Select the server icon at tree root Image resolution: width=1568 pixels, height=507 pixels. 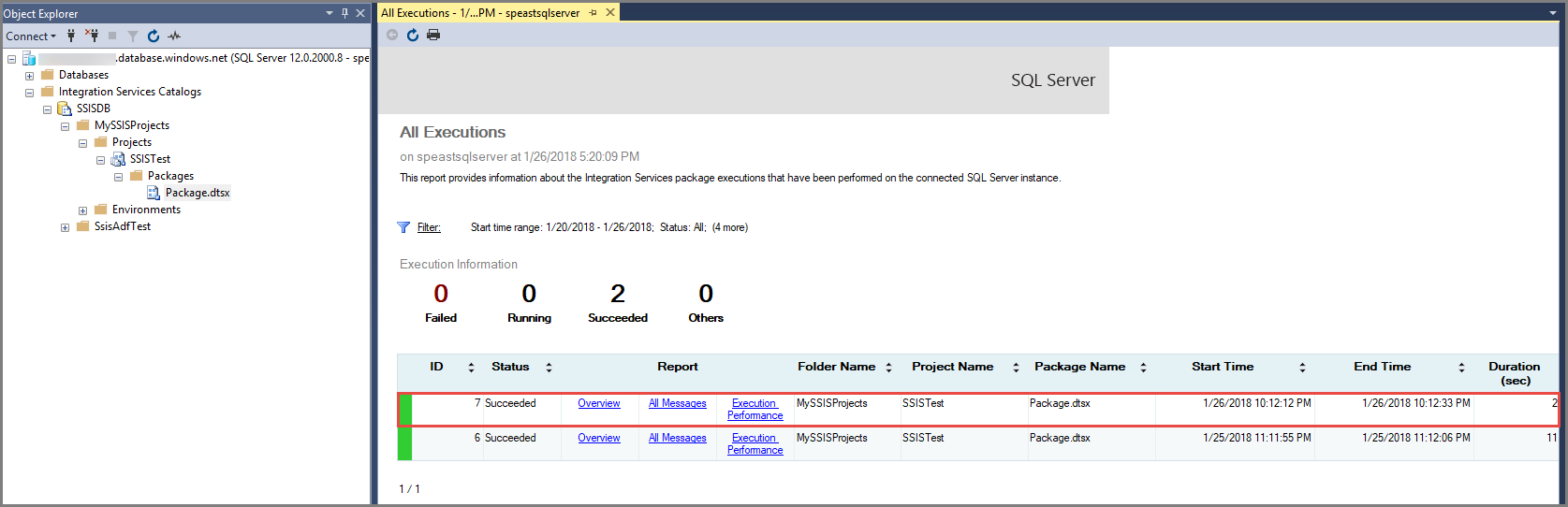tap(29, 58)
